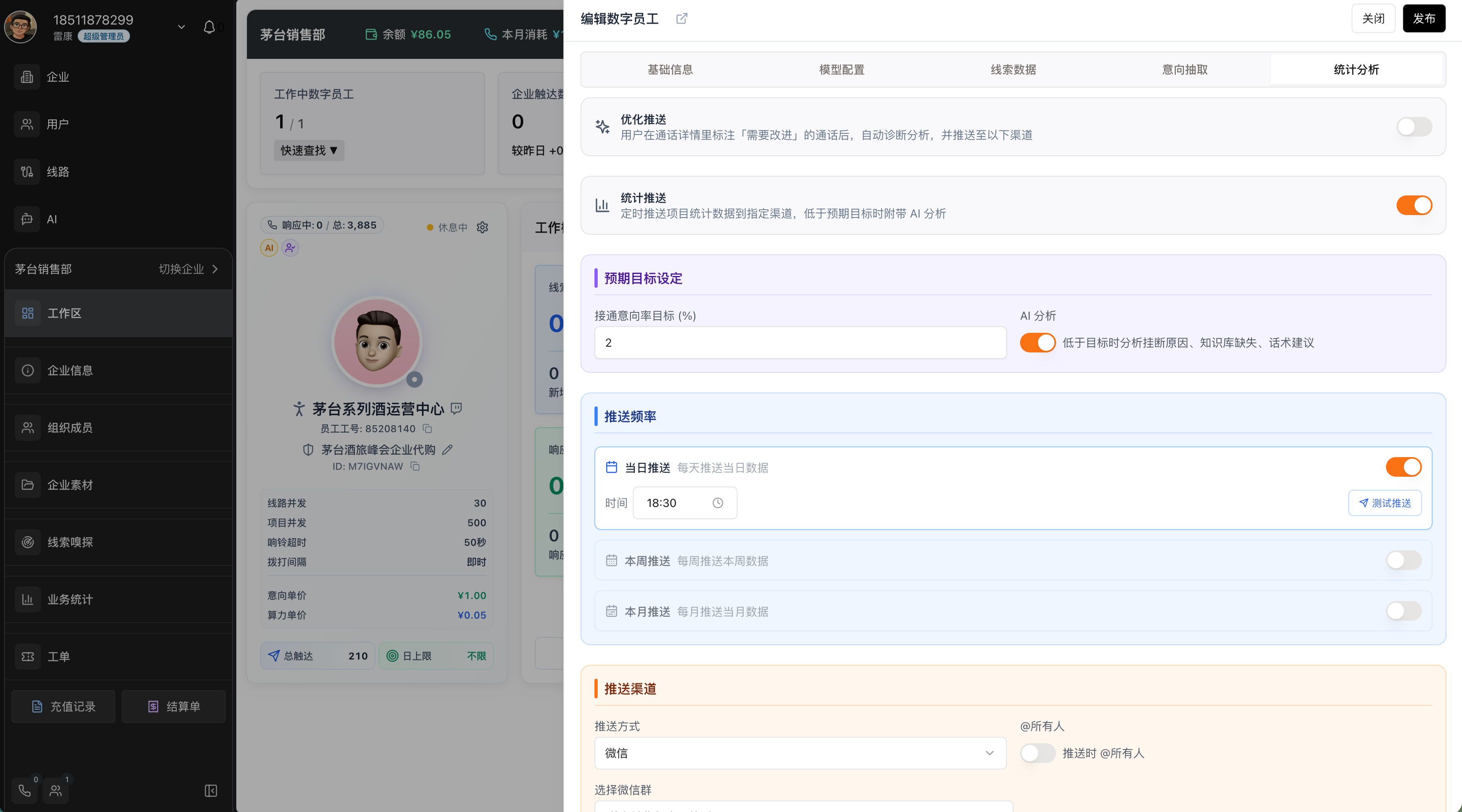Click the 企业 building icon in sidebar
This screenshot has height=812, width=1462.
coord(27,76)
